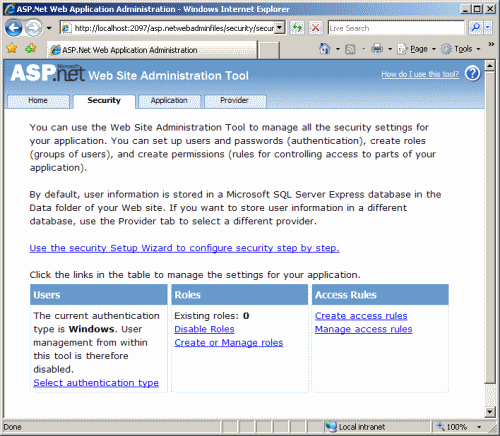This screenshot has height=436, width=500.
Task: Click Select authentication type link
Action: pyautogui.click(x=96, y=383)
